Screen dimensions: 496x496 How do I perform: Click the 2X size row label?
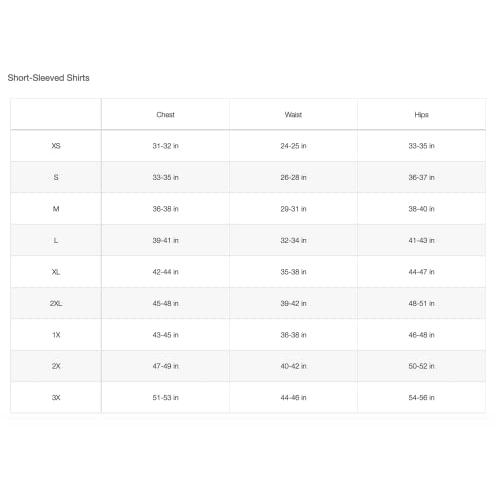click(x=56, y=366)
